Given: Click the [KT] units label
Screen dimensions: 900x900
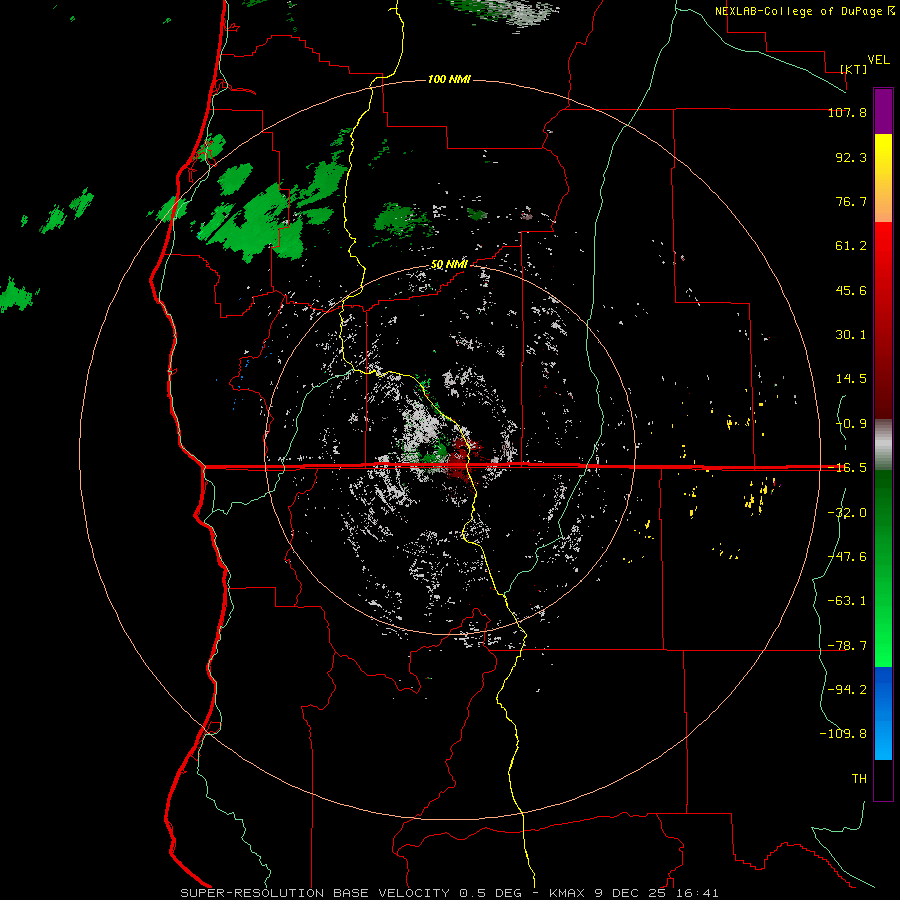Looking at the screenshot, I should pyautogui.click(x=854, y=69).
